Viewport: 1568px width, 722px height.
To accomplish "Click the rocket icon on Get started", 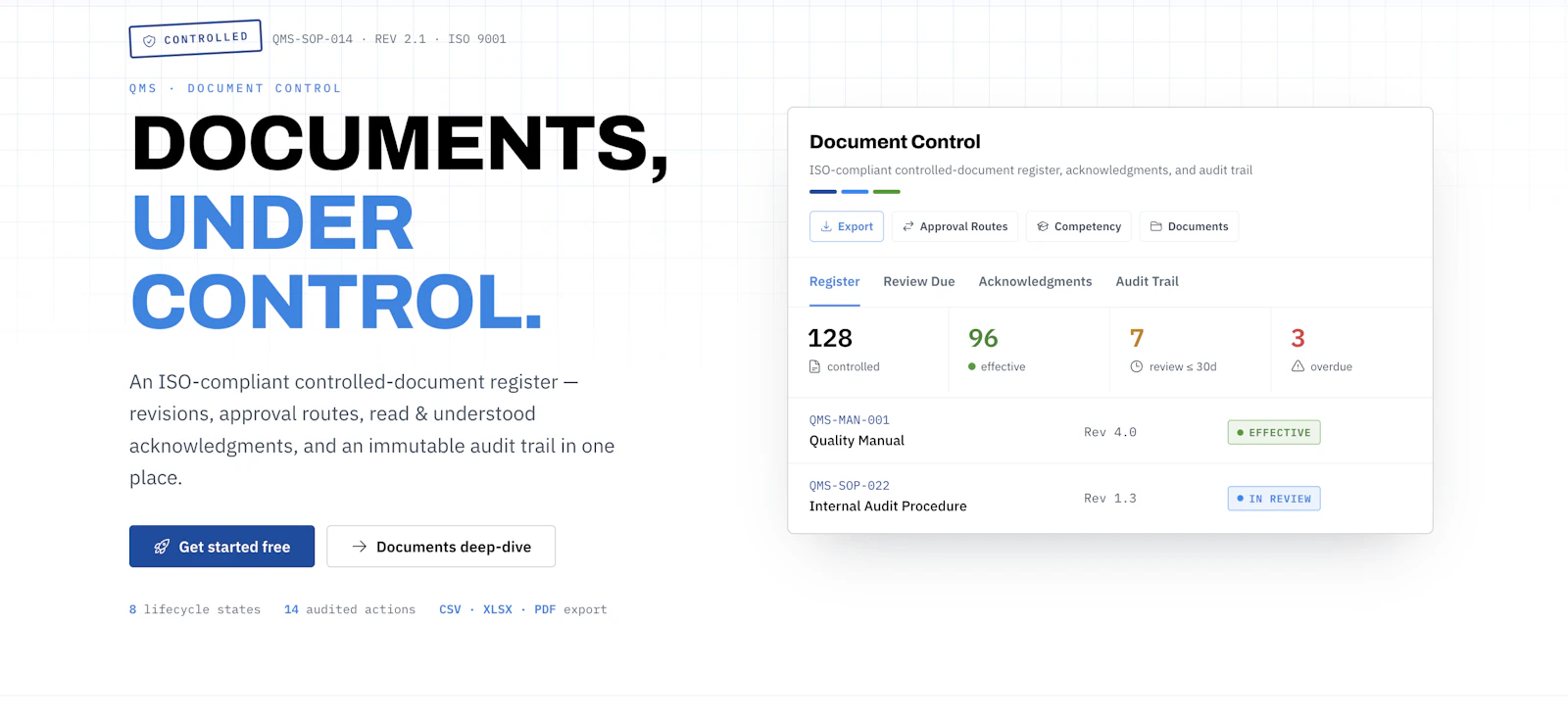I will point(162,547).
